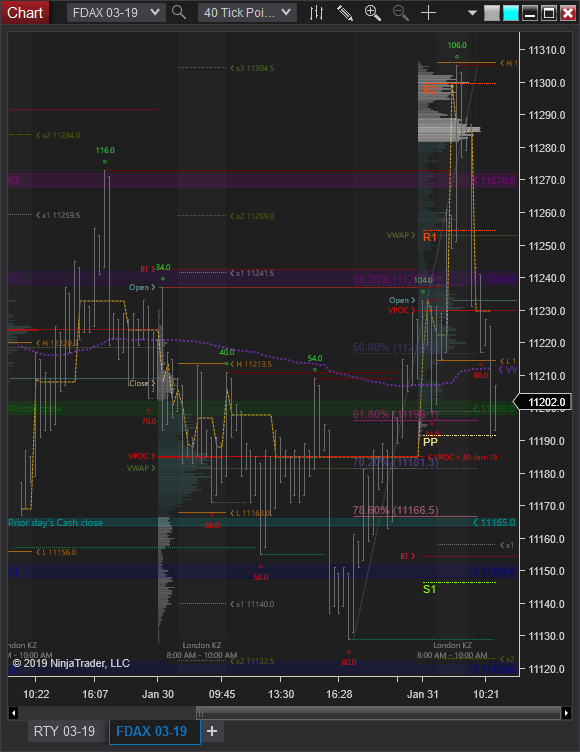Click the cyan interval link swatch
Screen dimensions: 580x752
point(511,13)
